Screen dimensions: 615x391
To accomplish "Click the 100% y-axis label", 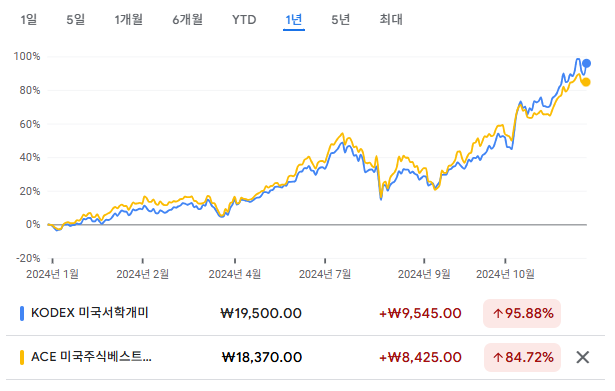I will [x=27, y=56].
